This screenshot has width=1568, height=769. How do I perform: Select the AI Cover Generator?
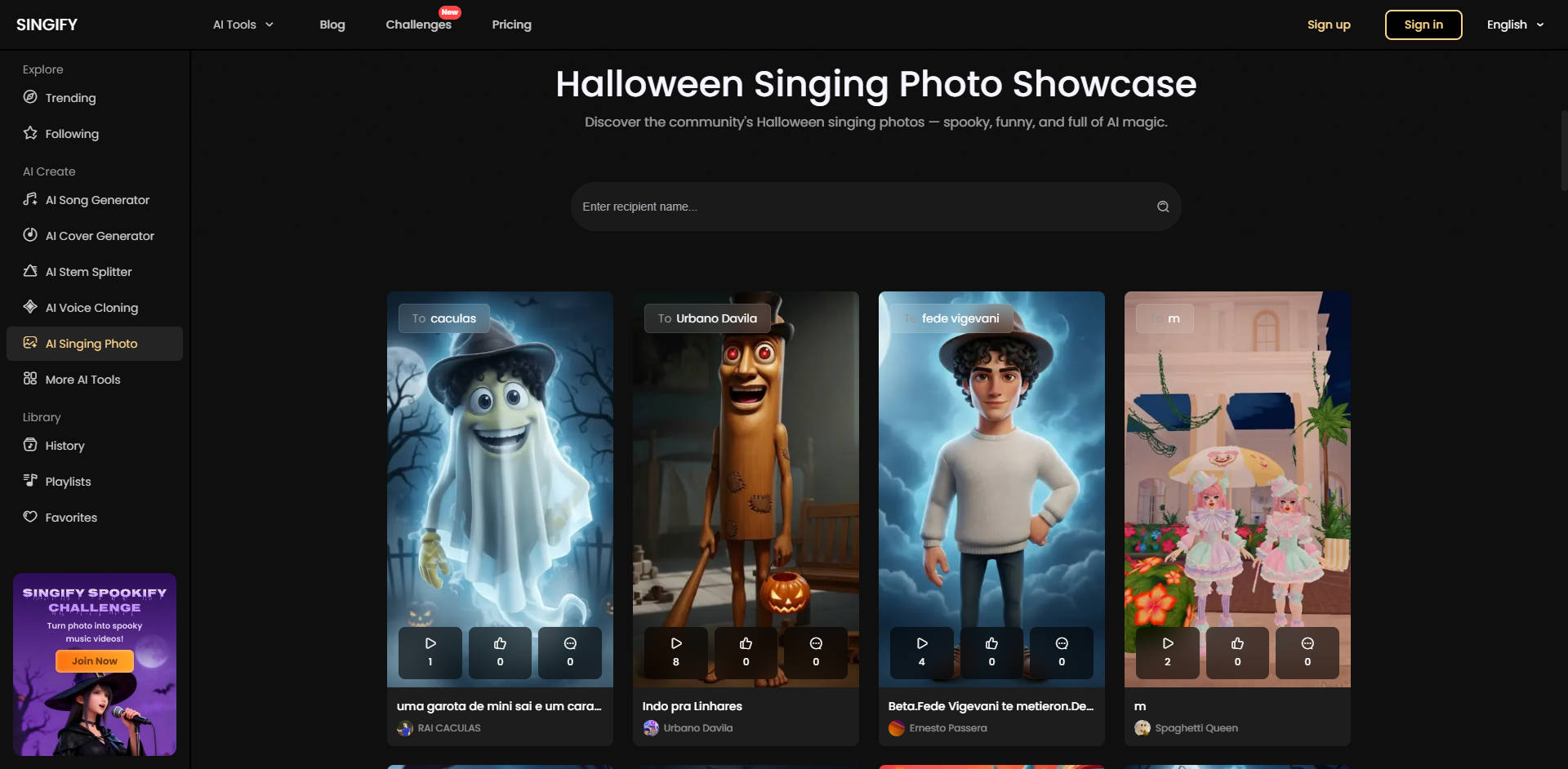pos(99,236)
